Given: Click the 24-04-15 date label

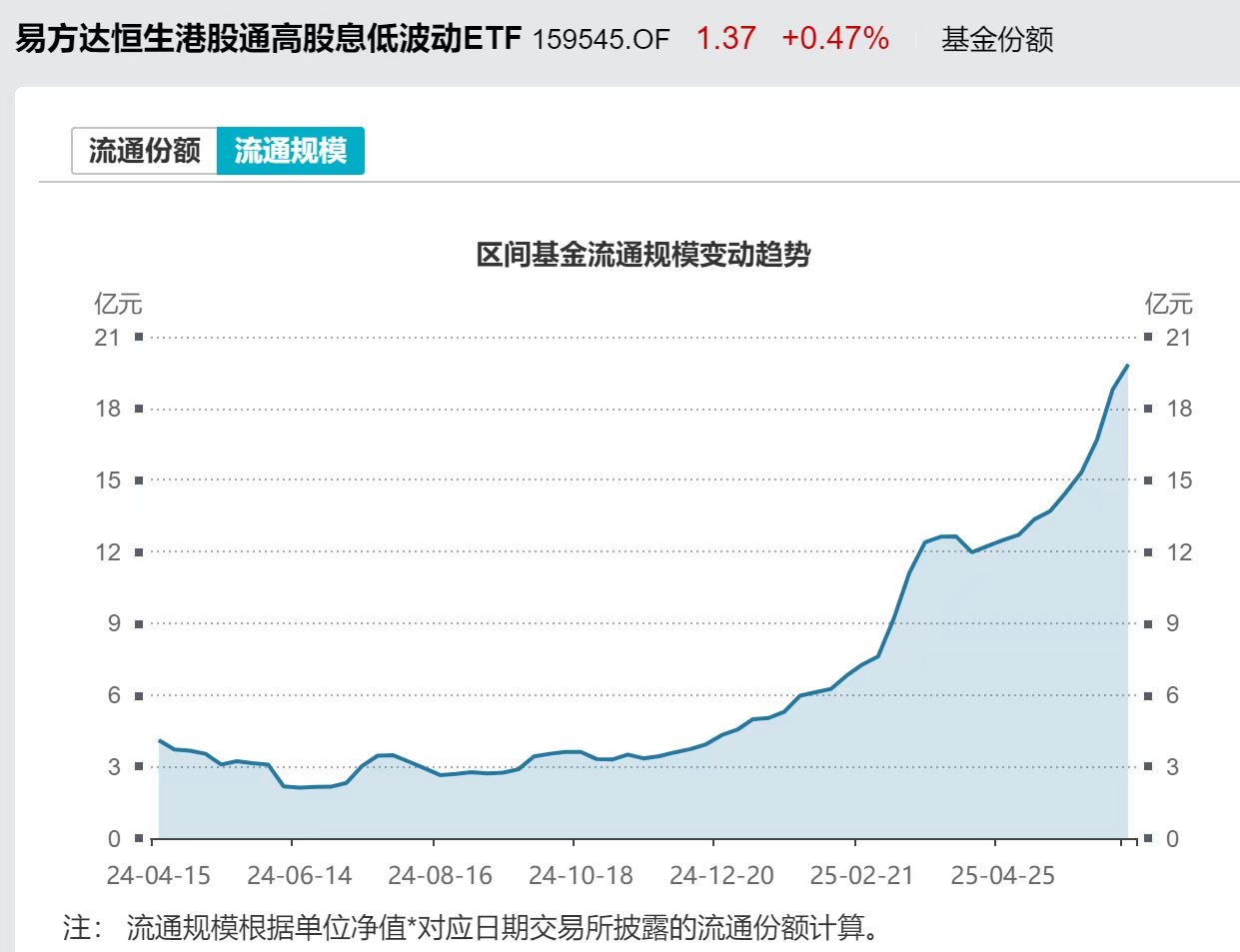Looking at the screenshot, I should point(159,876).
